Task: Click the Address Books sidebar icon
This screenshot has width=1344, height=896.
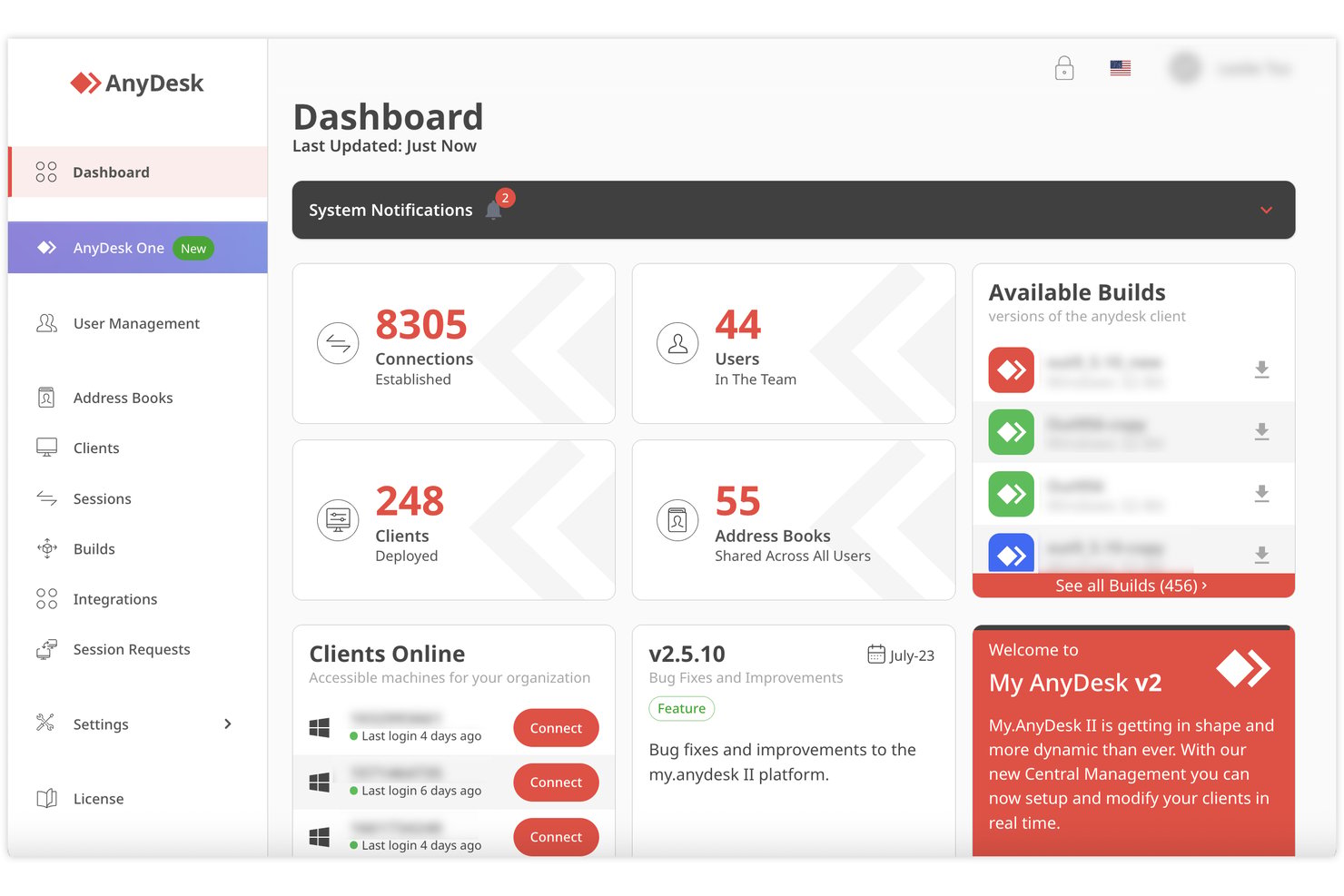Action: pyautogui.click(x=46, y=397)
